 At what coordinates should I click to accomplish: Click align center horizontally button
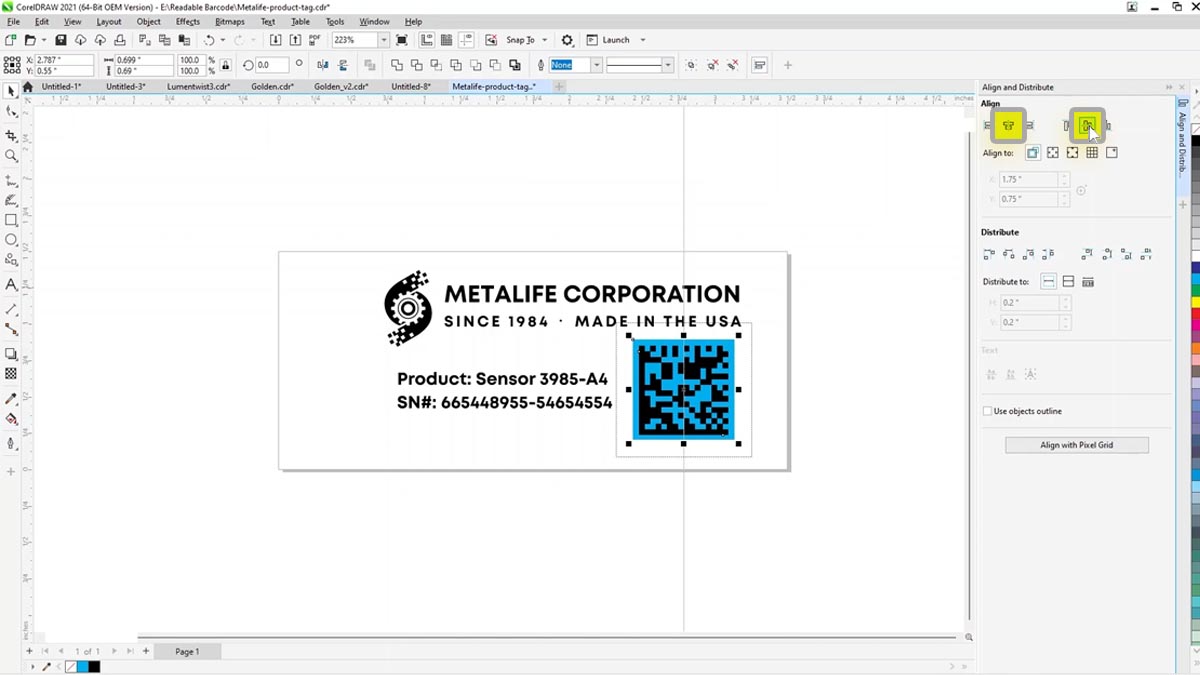pyautogui.click(x=1008, y=126)
